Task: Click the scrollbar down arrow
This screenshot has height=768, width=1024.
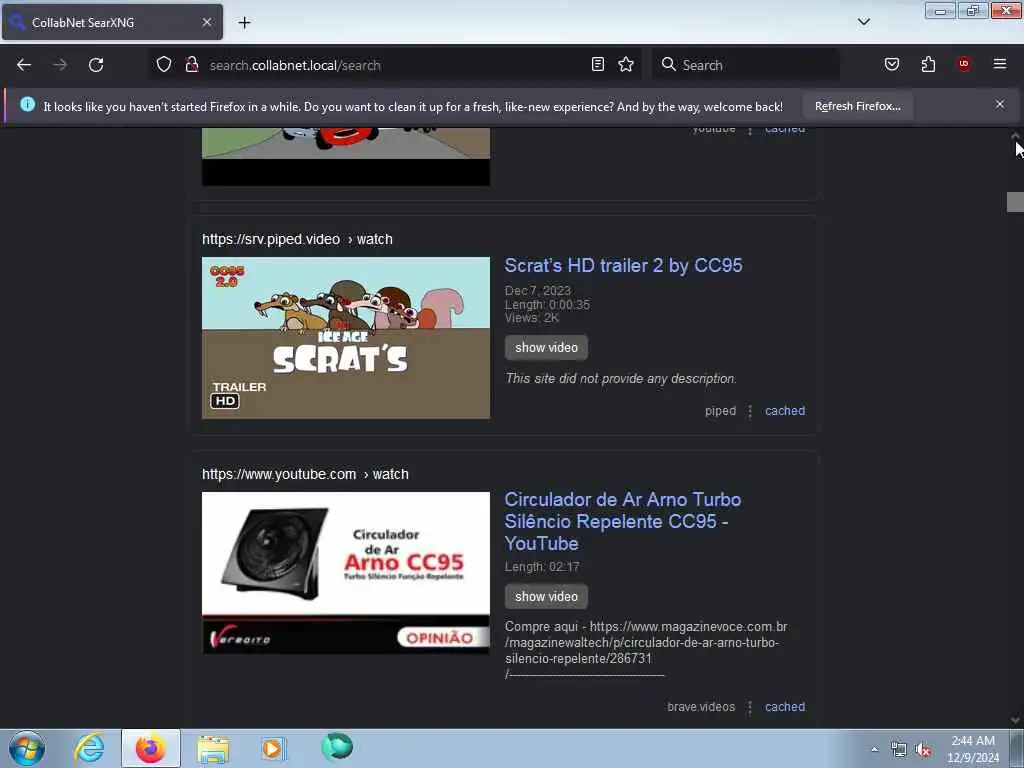Action: (x=1015, y=720)
